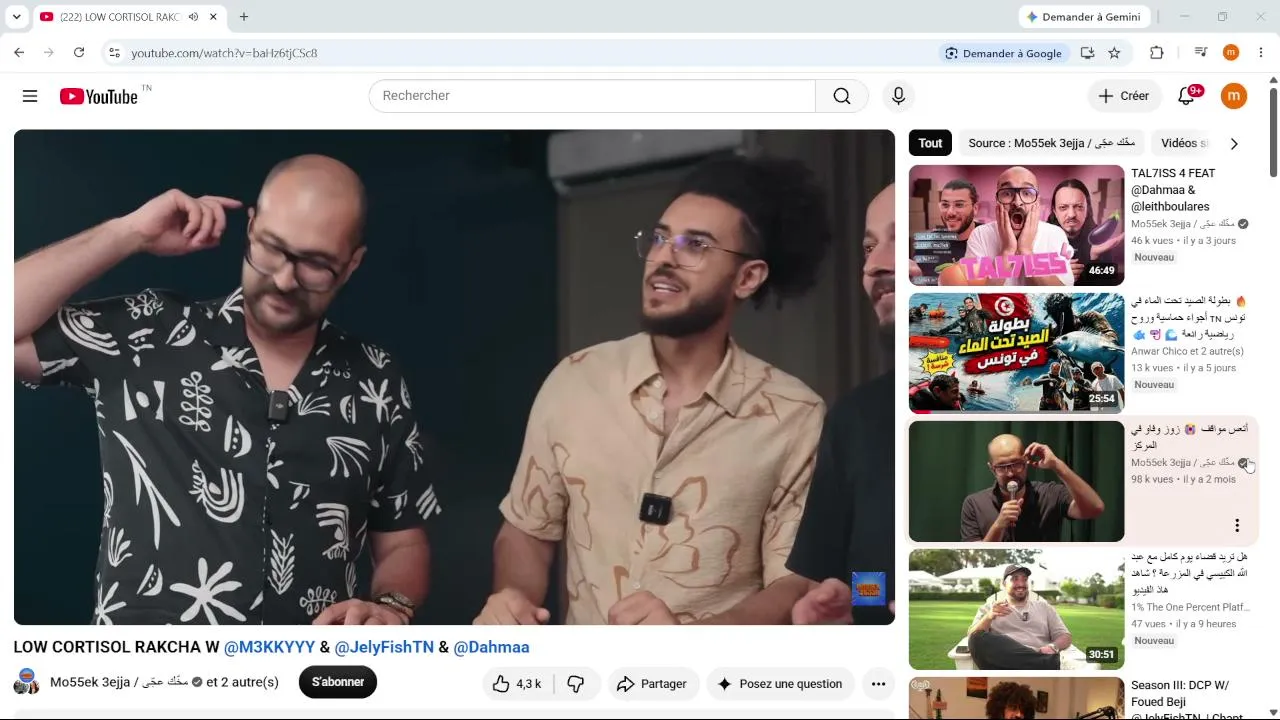Pause the video by clicking the player
Screen dimensions: 1280x720
[x=454, y=377]
